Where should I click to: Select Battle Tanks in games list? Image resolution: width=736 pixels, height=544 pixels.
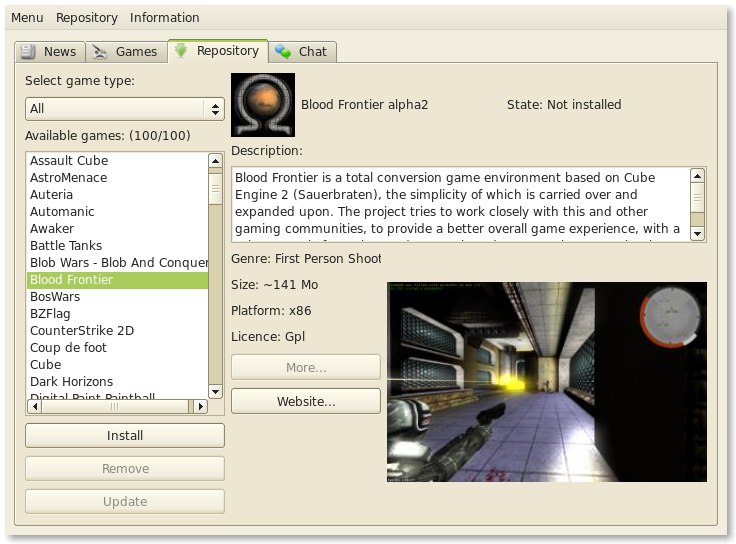click(x=117, y=245)
